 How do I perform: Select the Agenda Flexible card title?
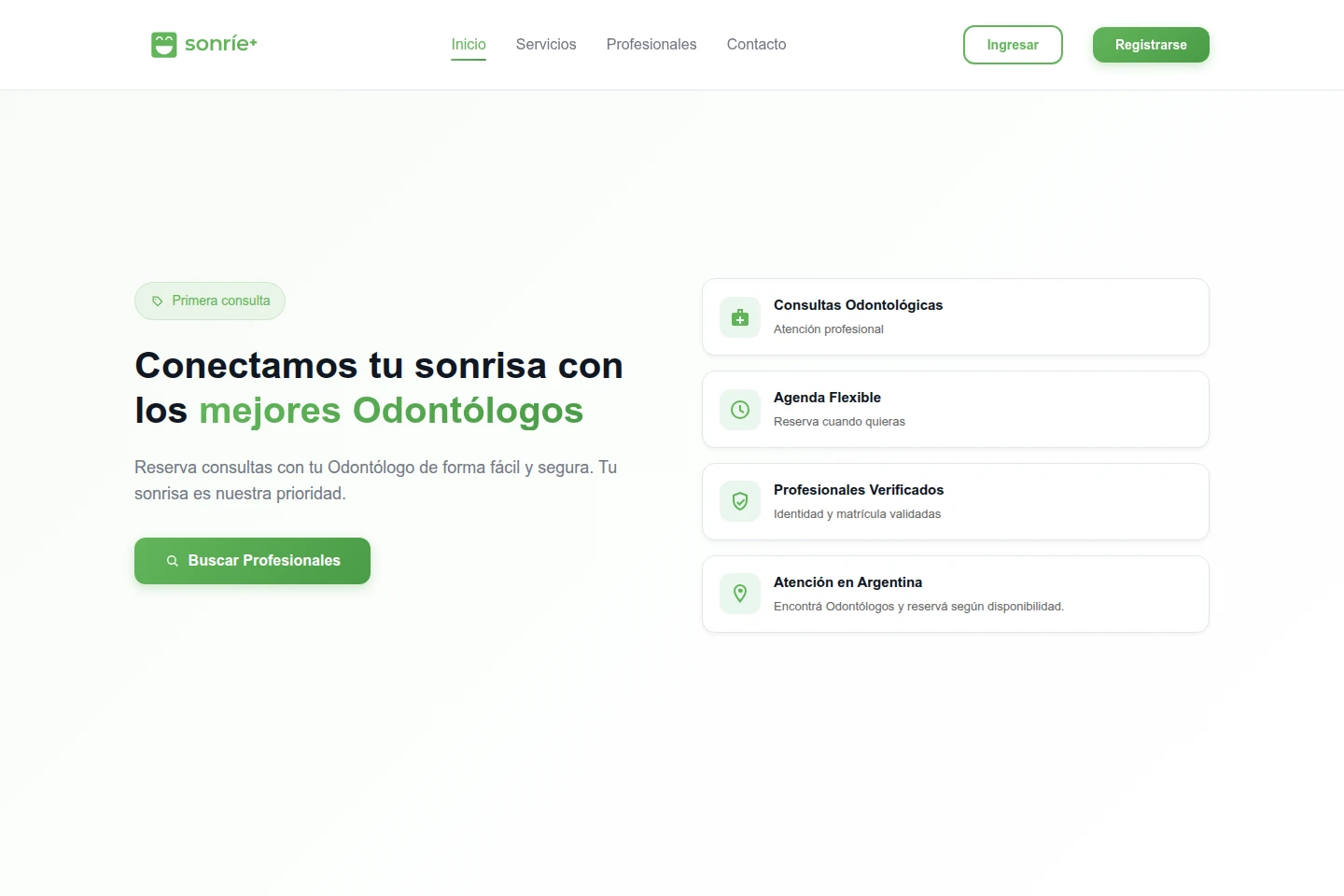[x=827, y=398]
